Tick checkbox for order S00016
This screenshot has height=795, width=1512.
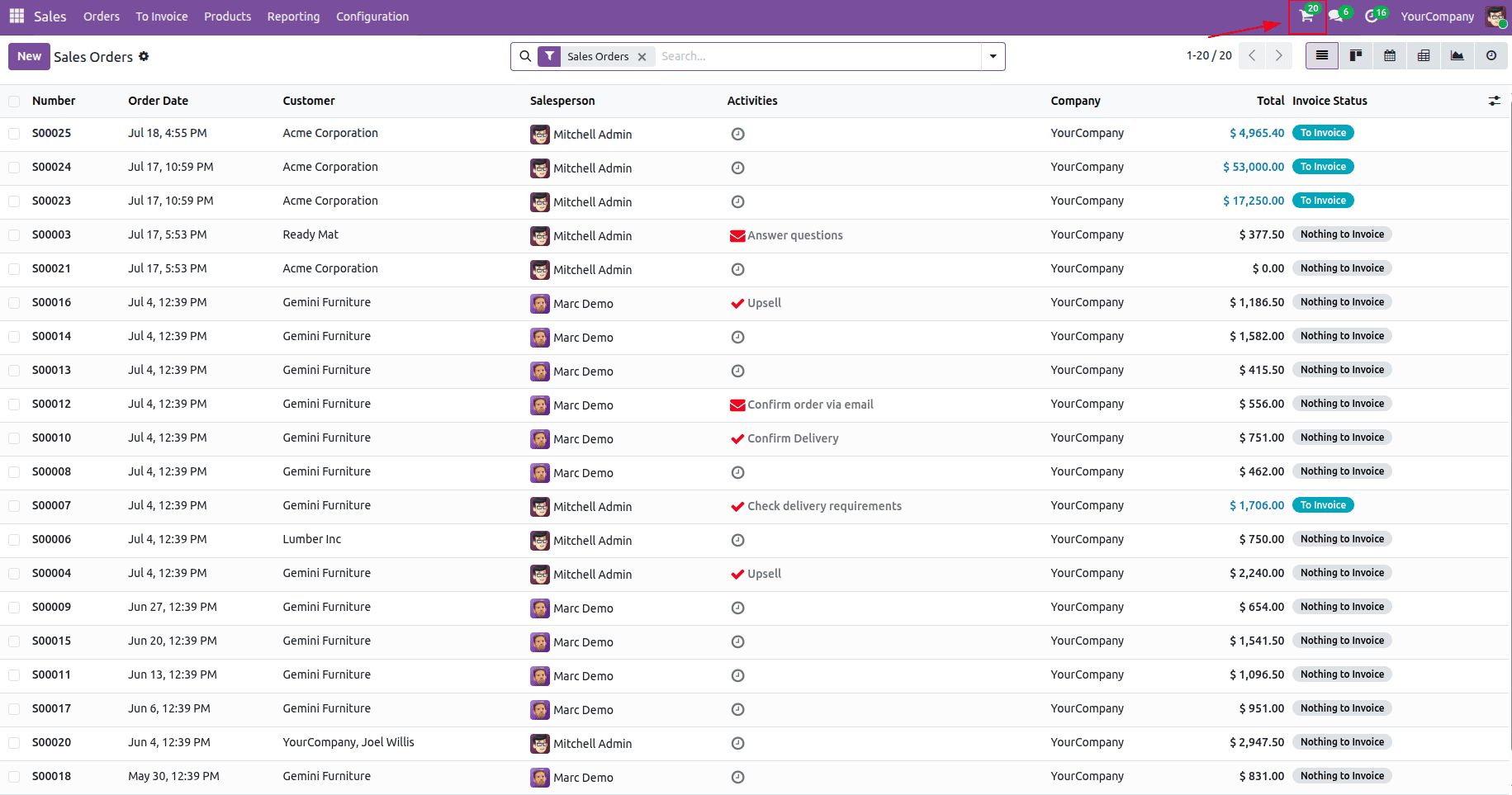(14, 303)
